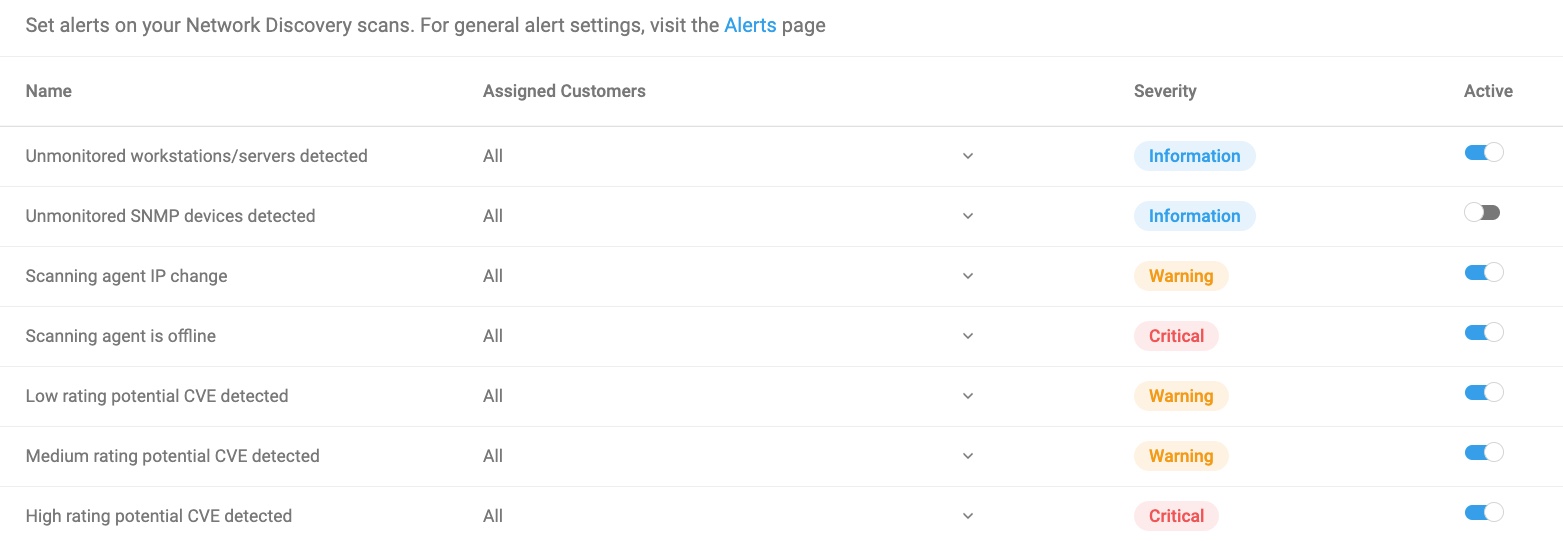Click the Name column header

pos(49,91)
